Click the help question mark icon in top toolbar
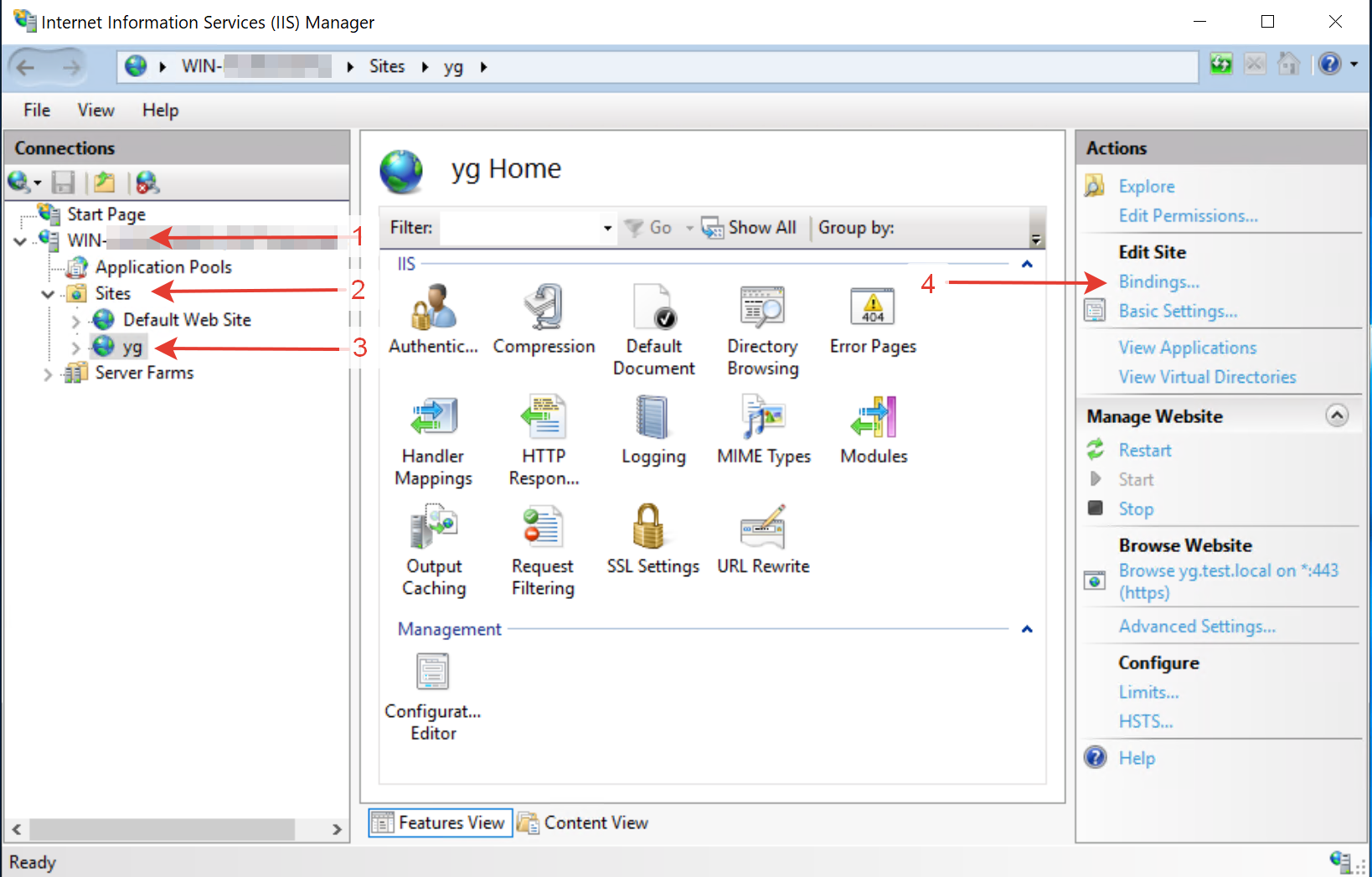 coord(1329,64)
